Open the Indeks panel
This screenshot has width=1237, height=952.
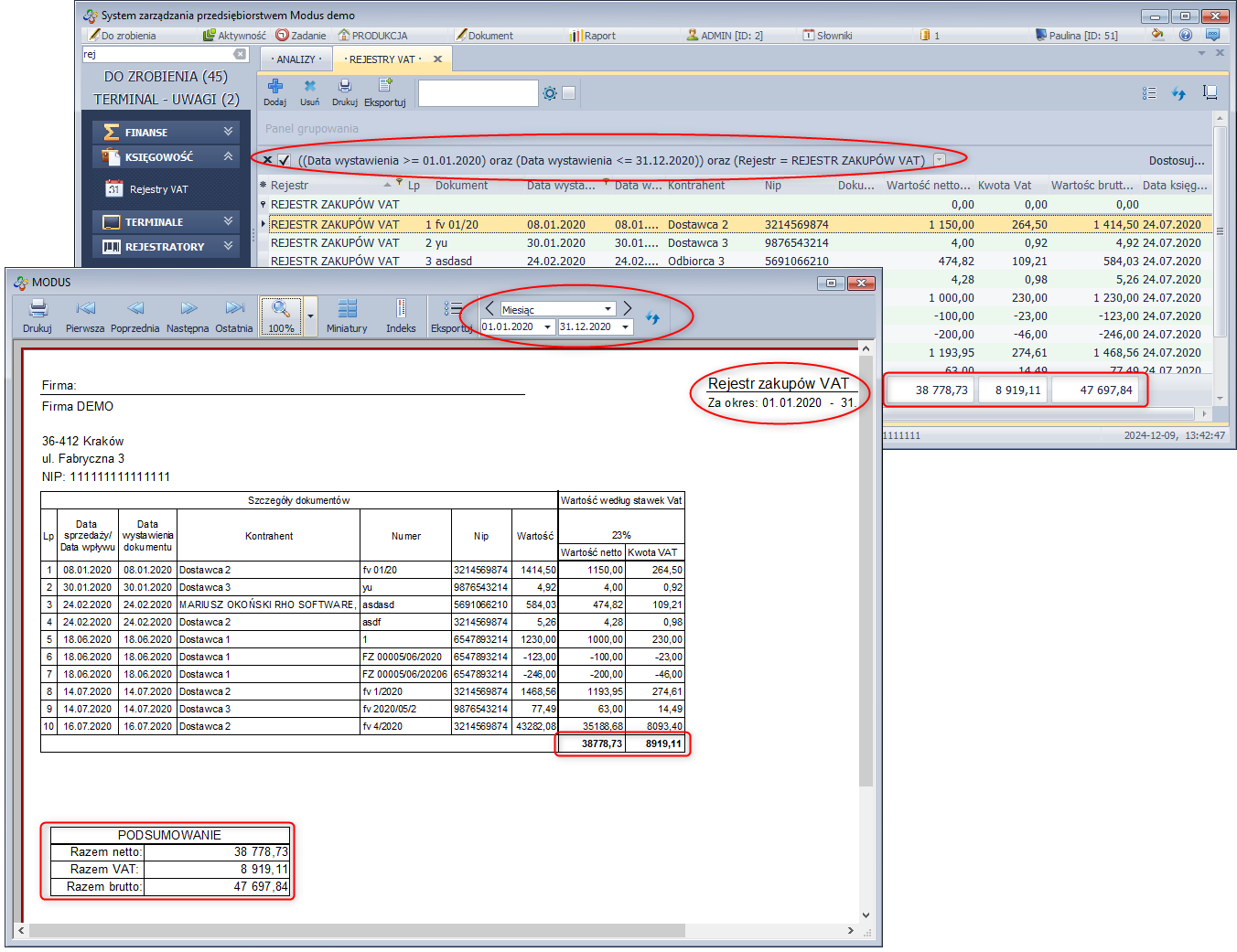click(x=401, y=309)
